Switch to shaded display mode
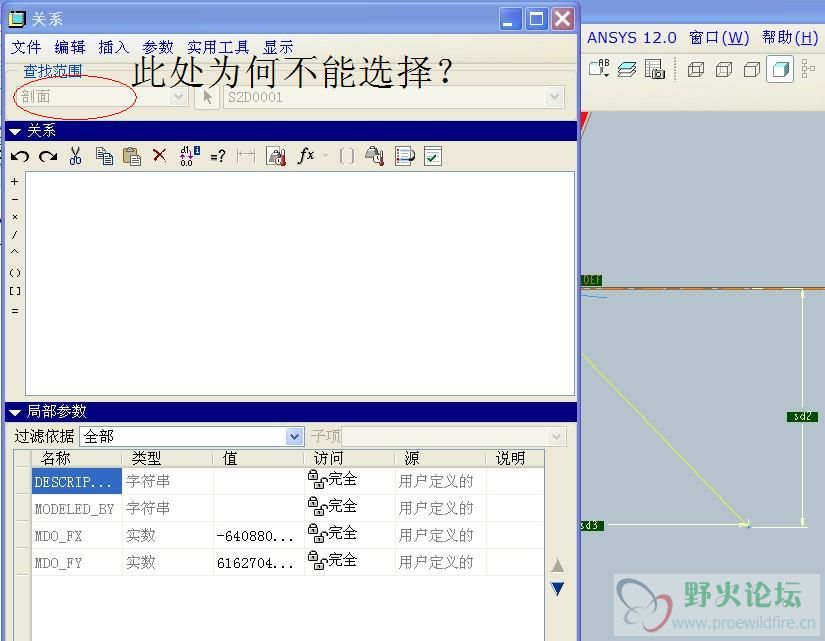825x641 pixels. (780, 69)
